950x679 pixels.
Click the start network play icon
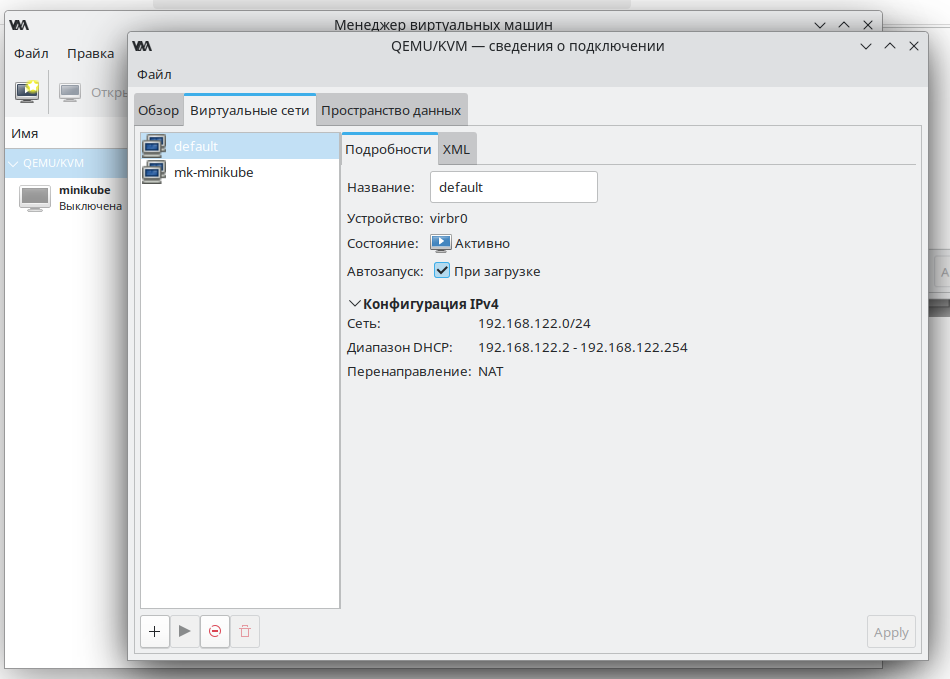tap(185, 631)
